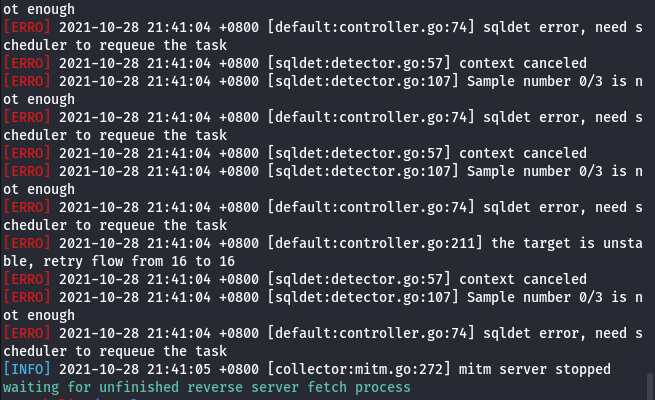Click the last 'context canceled' message
The height and width of the screenshot is (400, 655).
[523, 279]
